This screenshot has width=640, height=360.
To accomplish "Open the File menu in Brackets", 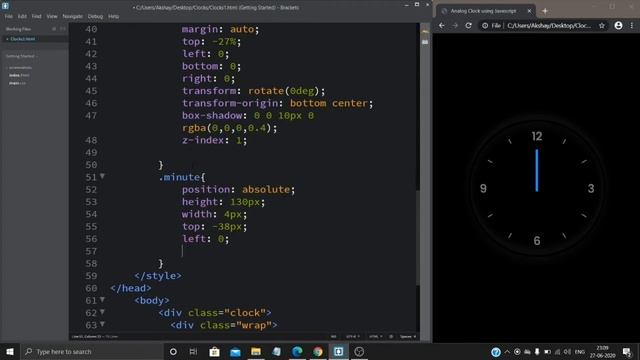I will coord(9,16).
